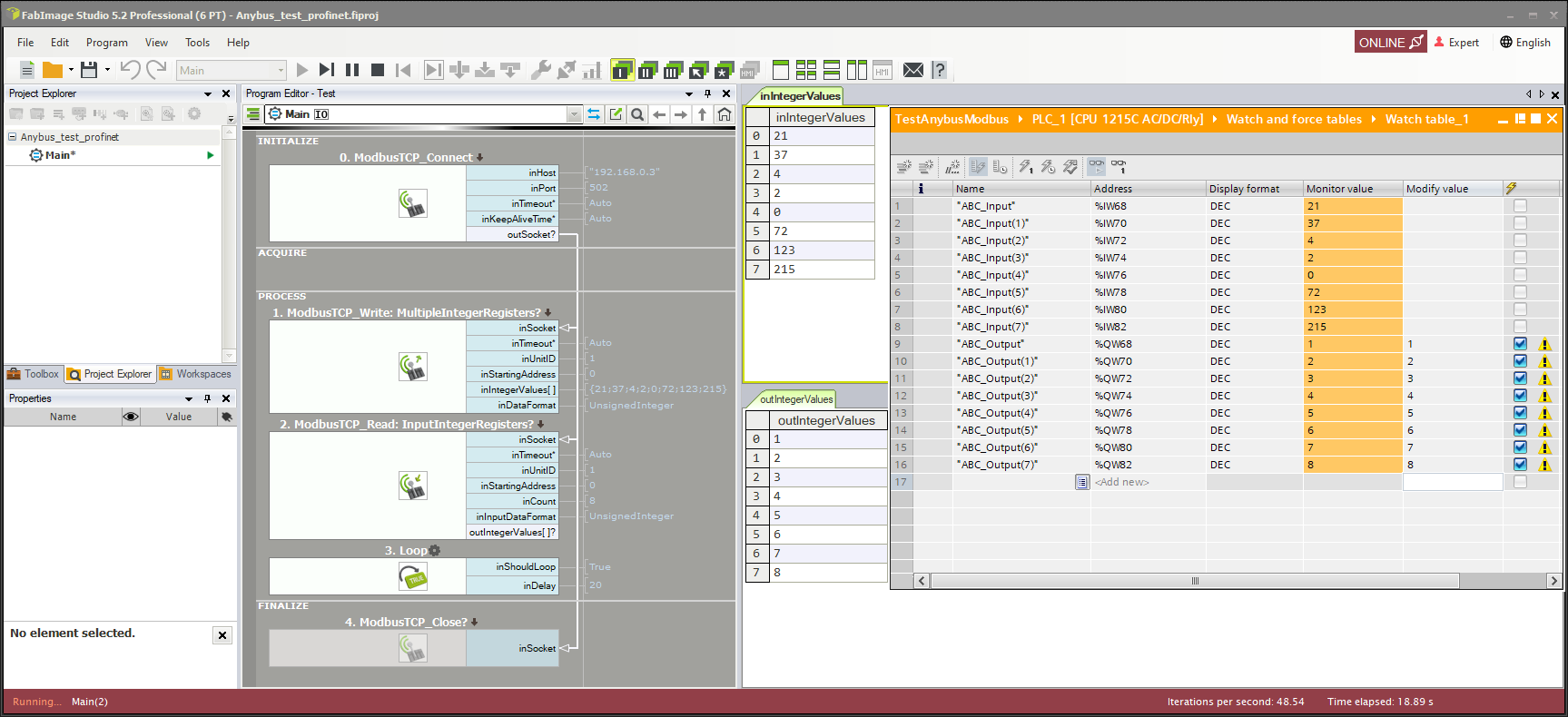Switch to the Toolbox tab
Viewport: 1568px width, 717px height.
(33, 374)
